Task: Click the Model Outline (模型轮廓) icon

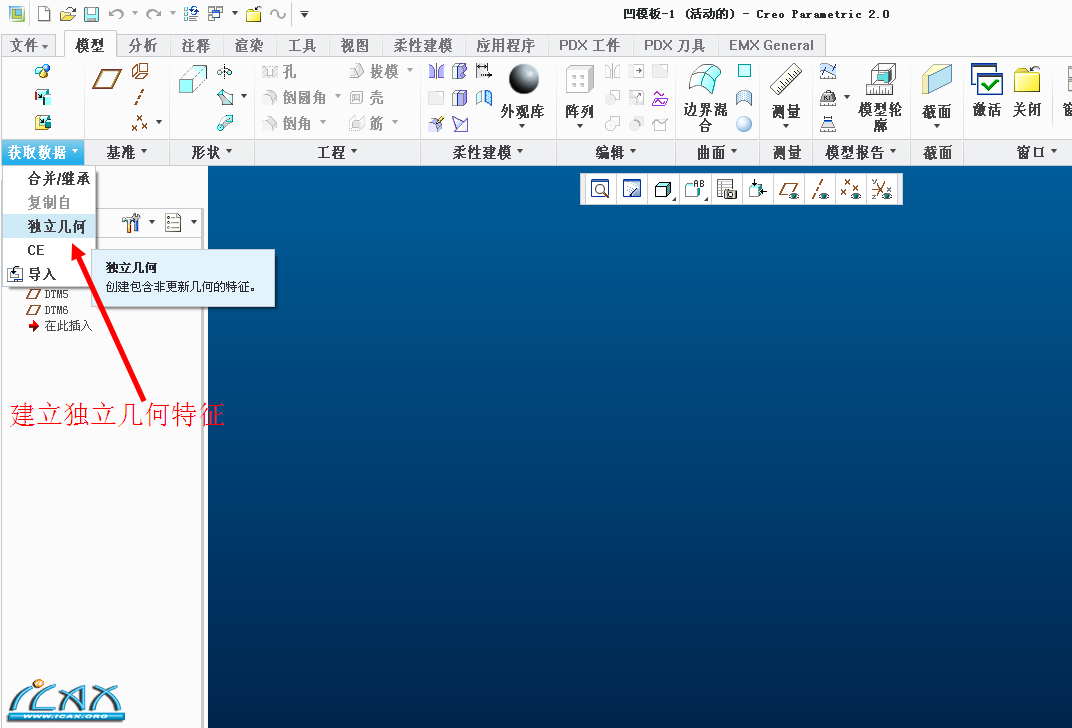Action: click(x=881, y=81)
